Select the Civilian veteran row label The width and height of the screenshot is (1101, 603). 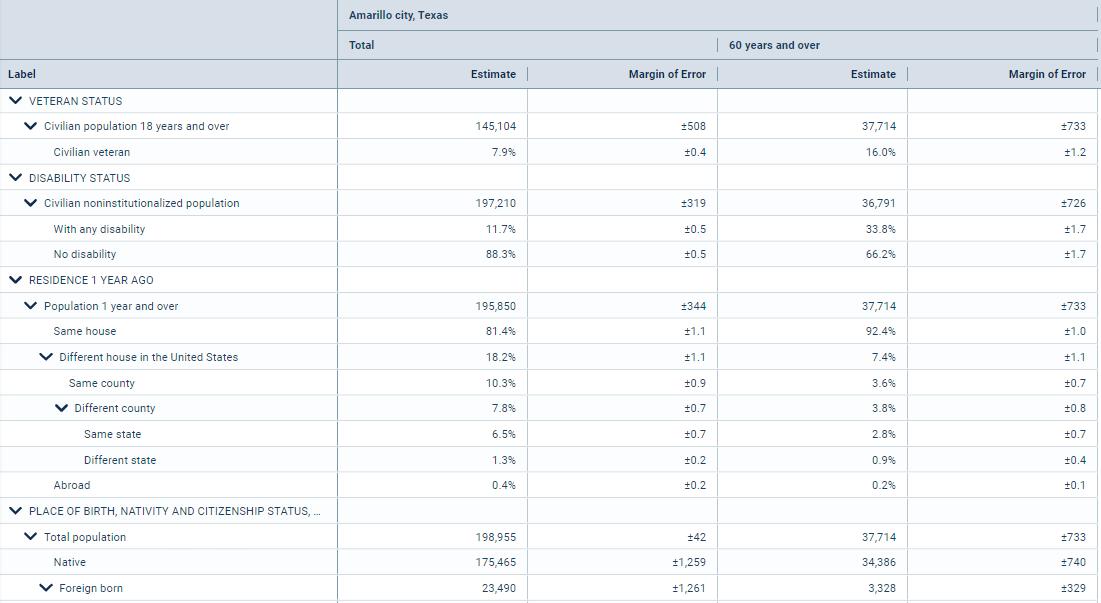[92, 152]
